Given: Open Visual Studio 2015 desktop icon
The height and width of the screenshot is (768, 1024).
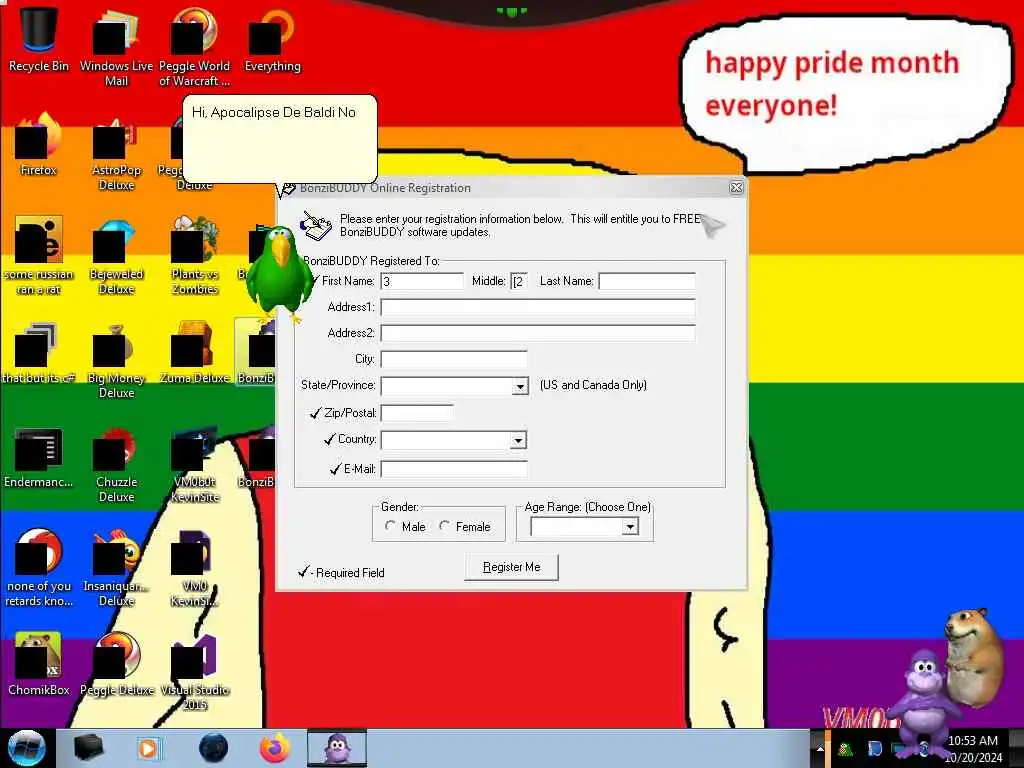Looking at the screenshot, I should [x=194, y=672].
